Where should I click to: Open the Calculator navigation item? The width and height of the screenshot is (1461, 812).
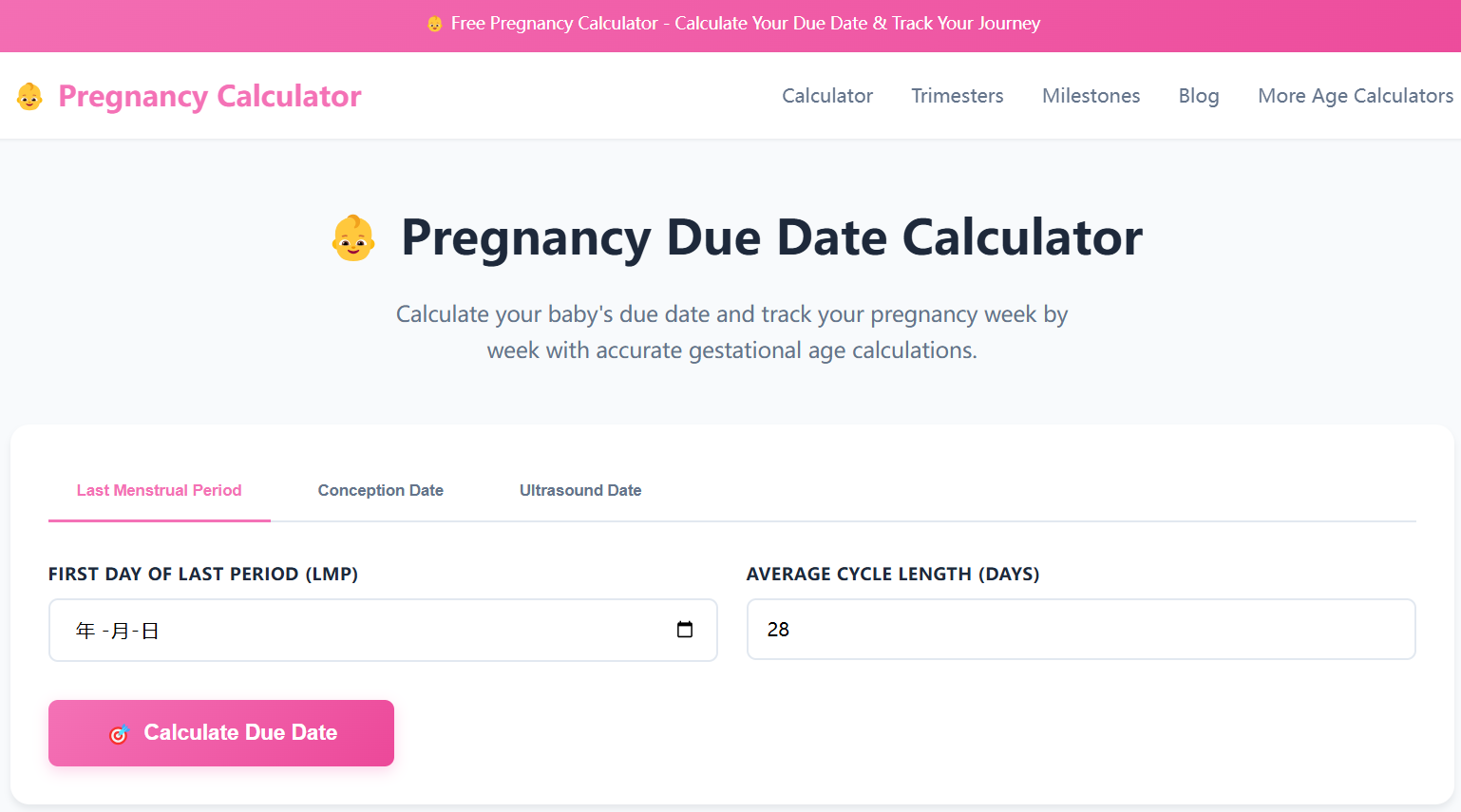coord(826,95)
